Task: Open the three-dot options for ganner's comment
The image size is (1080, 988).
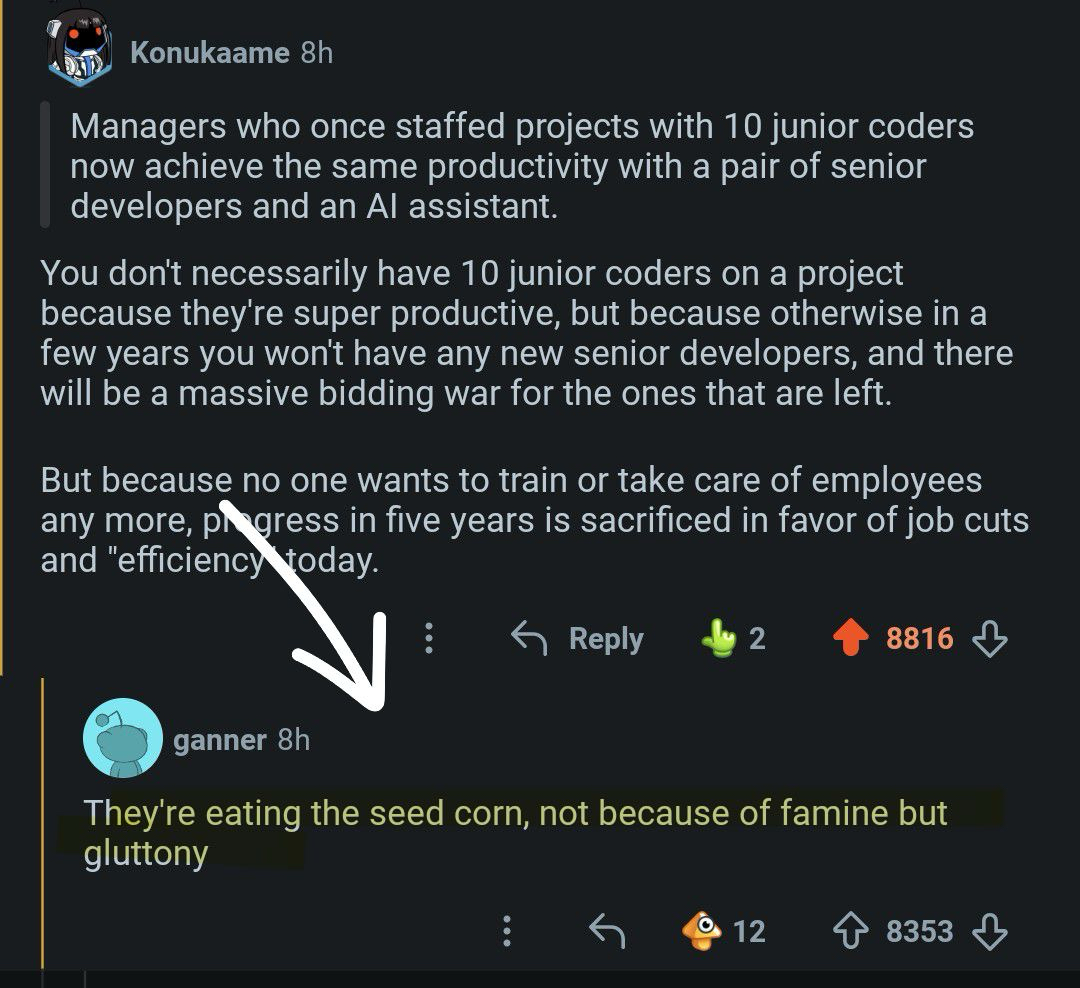Action: point(507,931)
